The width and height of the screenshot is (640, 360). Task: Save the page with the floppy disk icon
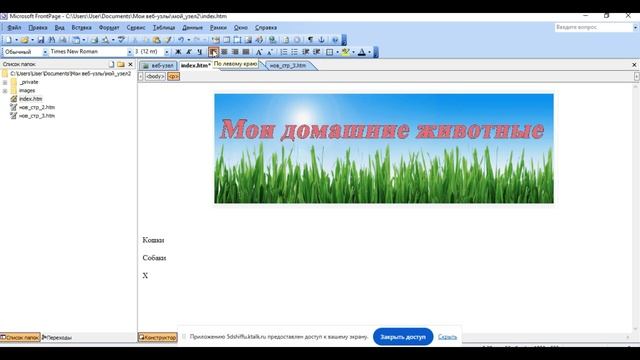click(x=41, y=40)
